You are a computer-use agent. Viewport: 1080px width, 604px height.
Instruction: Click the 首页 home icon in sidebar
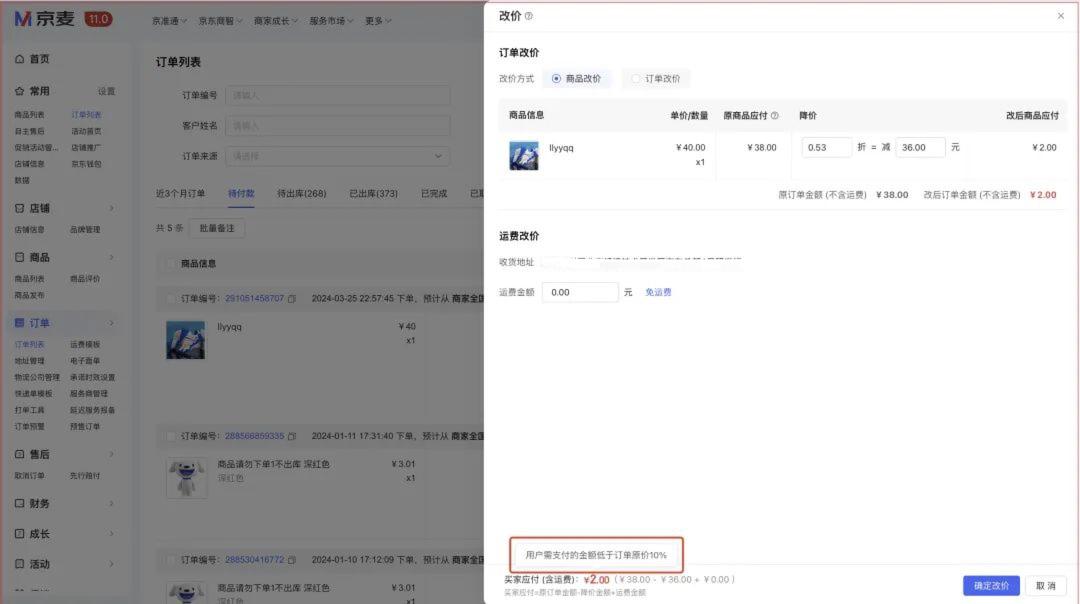(x=19, y=59)
